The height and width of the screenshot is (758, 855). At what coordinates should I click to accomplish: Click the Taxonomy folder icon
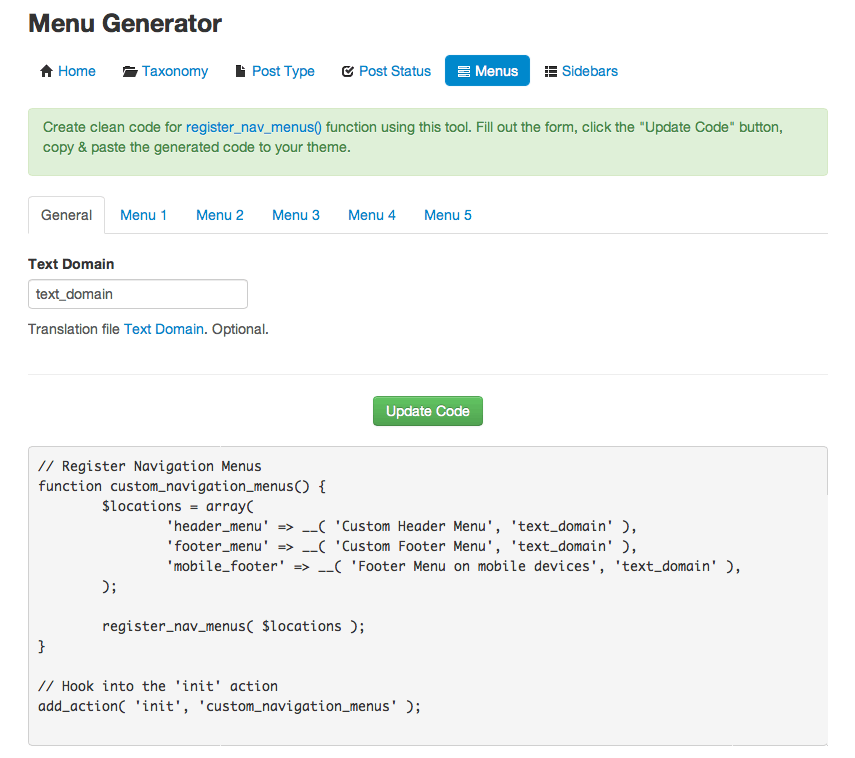click(x=130, y=71)
